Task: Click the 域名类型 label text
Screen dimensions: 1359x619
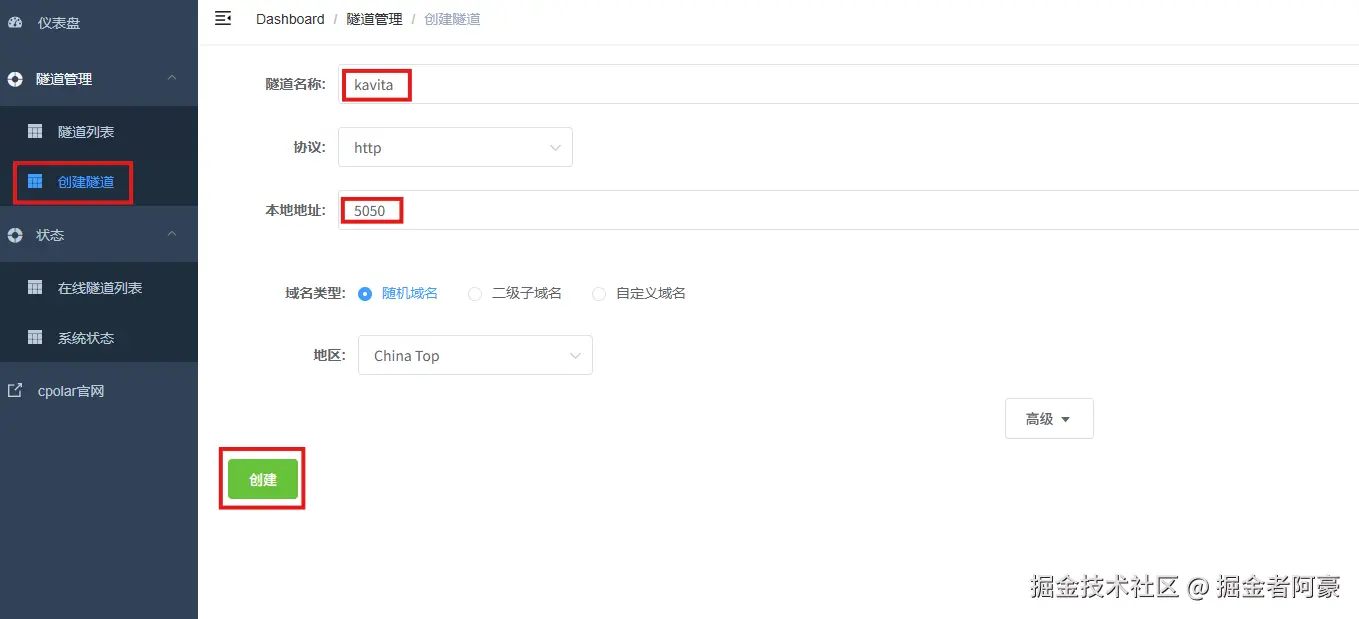Action: coord(315,294)
